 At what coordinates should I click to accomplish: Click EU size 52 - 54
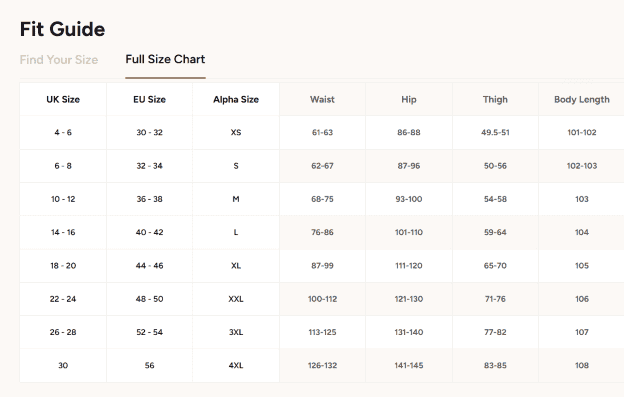tap(149, 332)
